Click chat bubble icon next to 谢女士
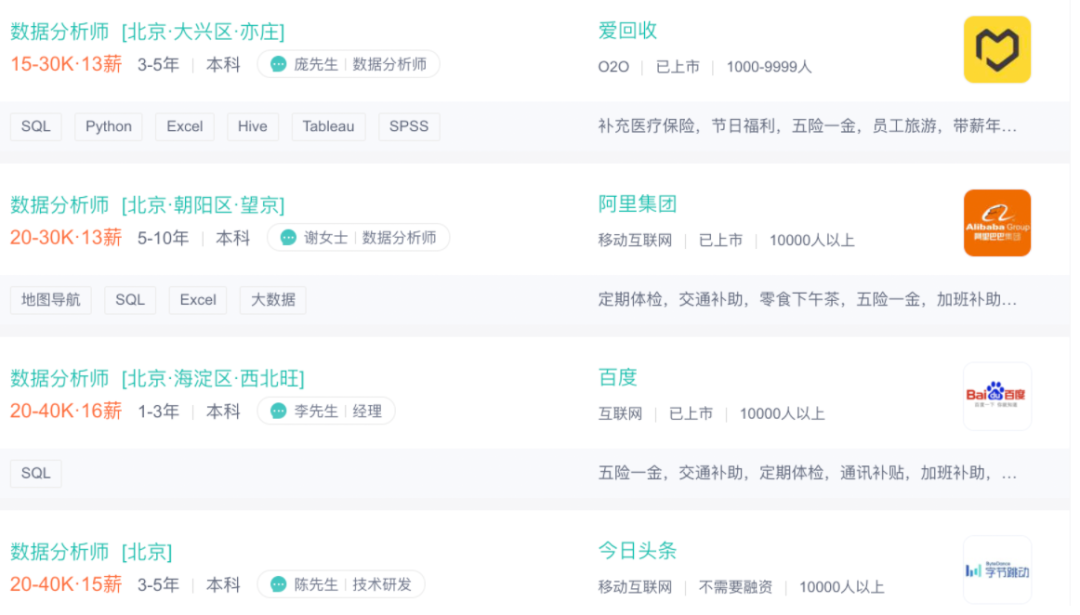This screenshot has width=1080, height=615. (288, 238)
